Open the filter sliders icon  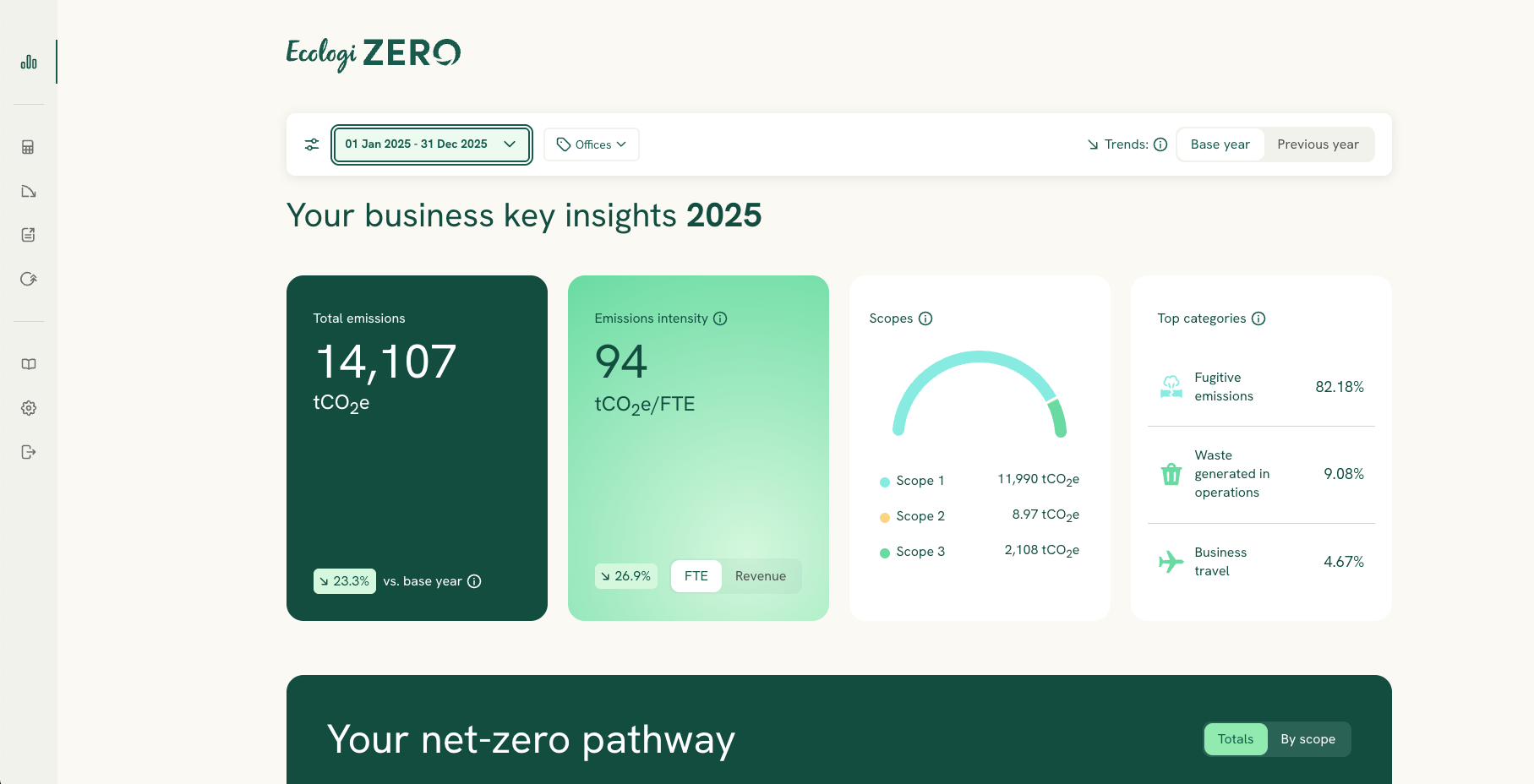[x=312, y=144]
